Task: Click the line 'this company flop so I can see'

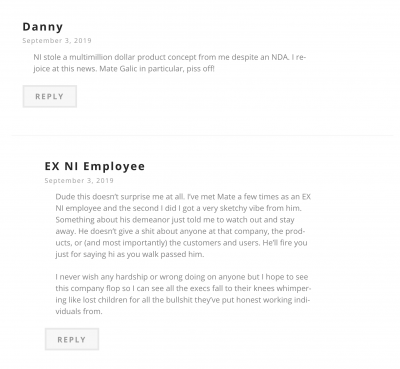Action: pyautogui.click(x=183, y=288)
